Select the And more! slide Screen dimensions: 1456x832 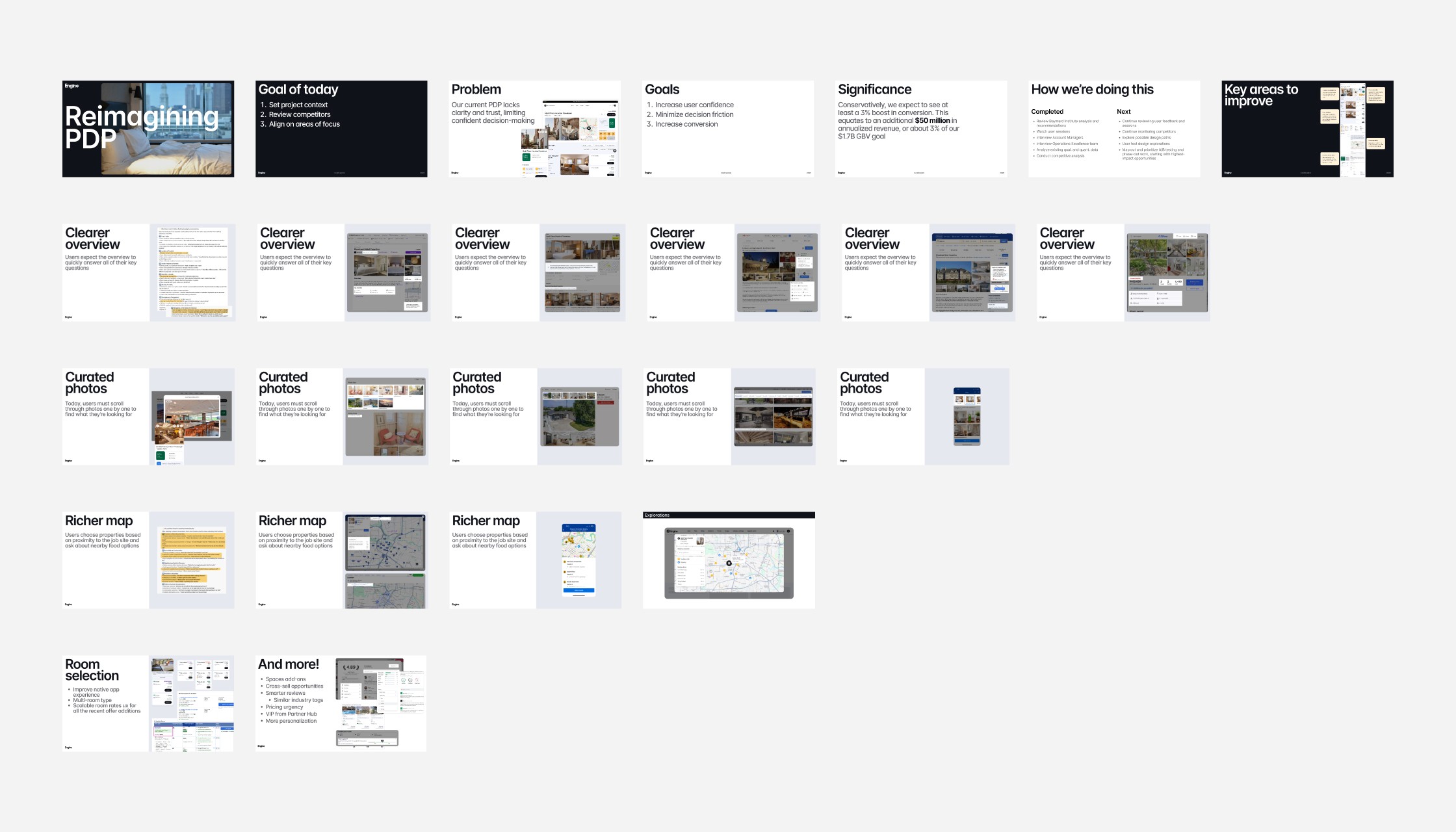tap(341, 703)
